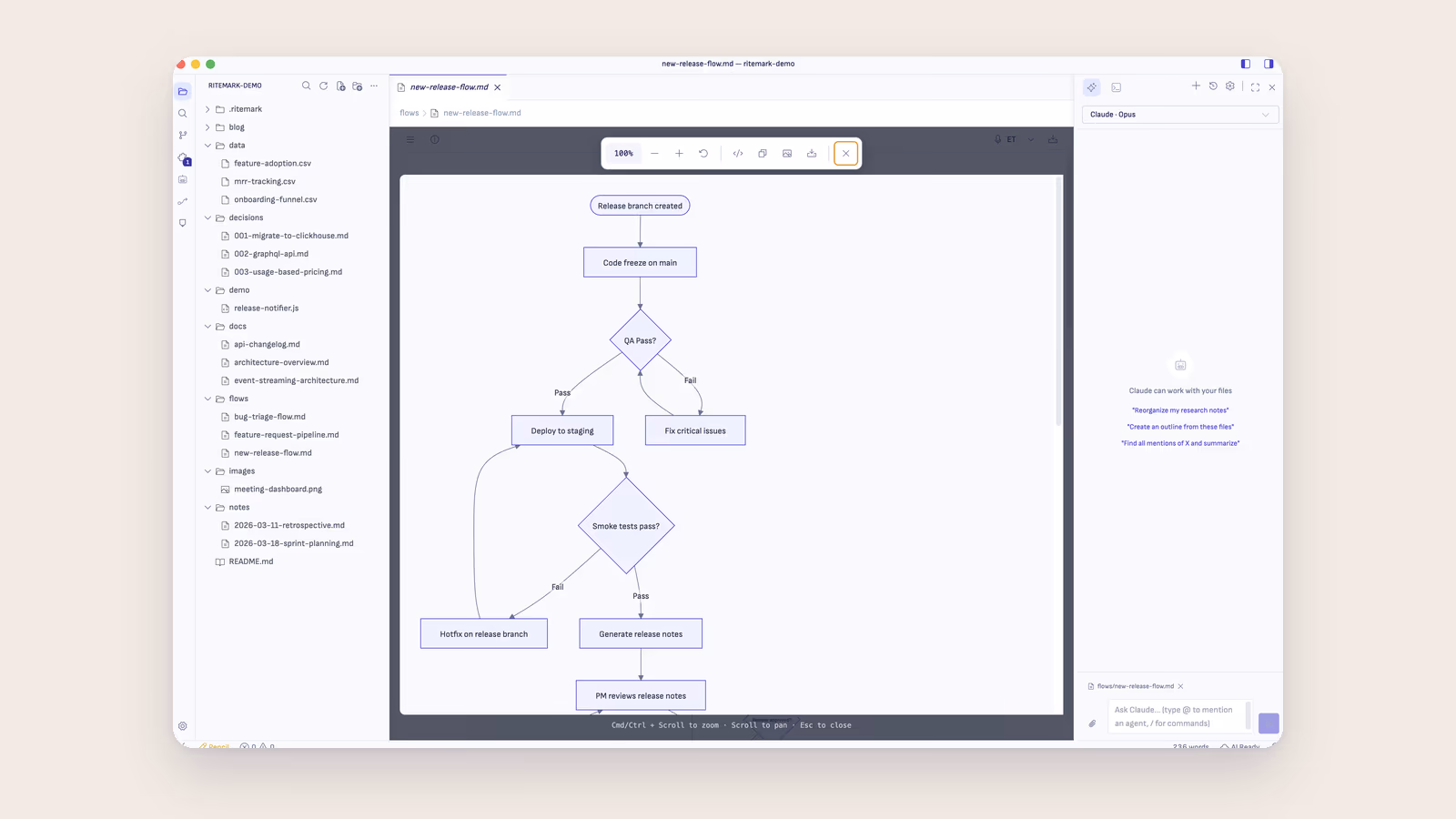
Task: Show diagram source code icon
Action: (738, 153)
